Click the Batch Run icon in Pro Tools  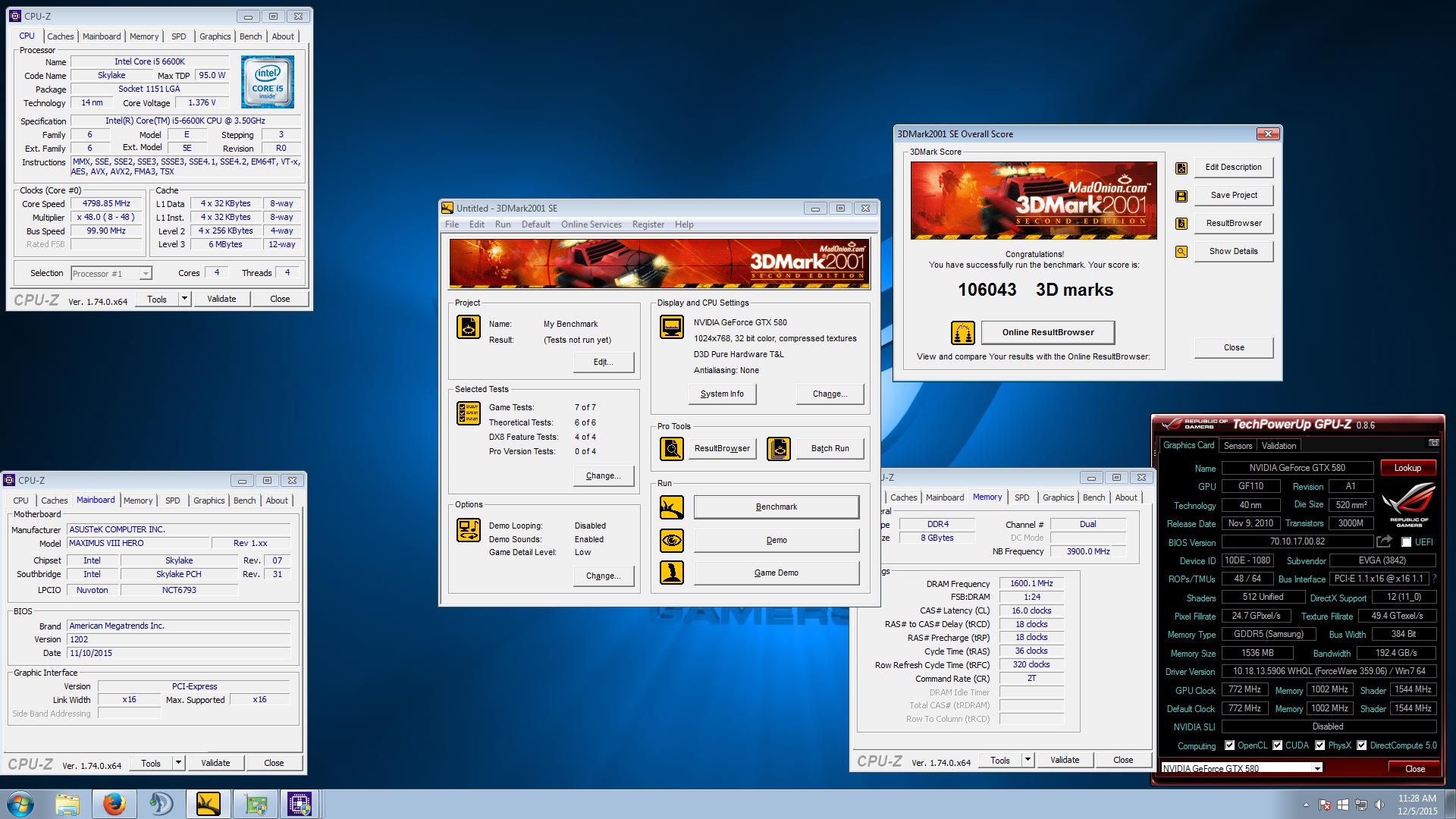tap(779, 449)
